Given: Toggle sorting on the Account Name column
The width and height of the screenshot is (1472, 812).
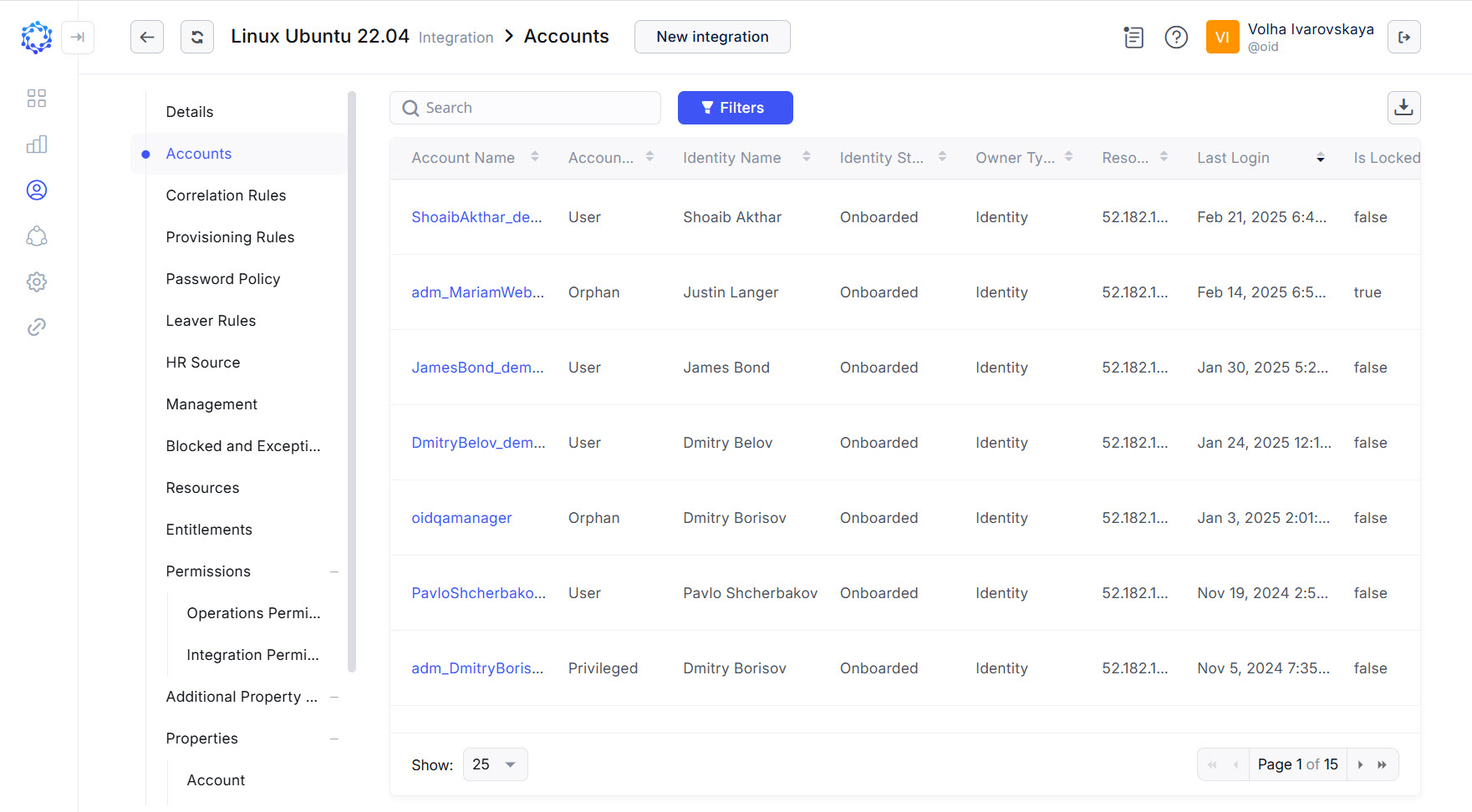Looking at the screenshot, I should [x=536, y=157].
